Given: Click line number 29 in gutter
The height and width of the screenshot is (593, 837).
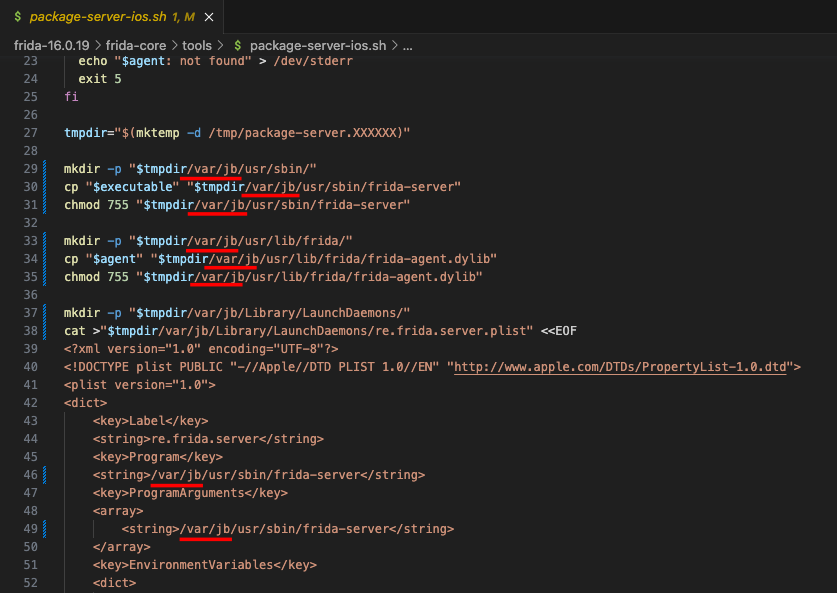Looking at the screenshot, I should coord(30,169).
